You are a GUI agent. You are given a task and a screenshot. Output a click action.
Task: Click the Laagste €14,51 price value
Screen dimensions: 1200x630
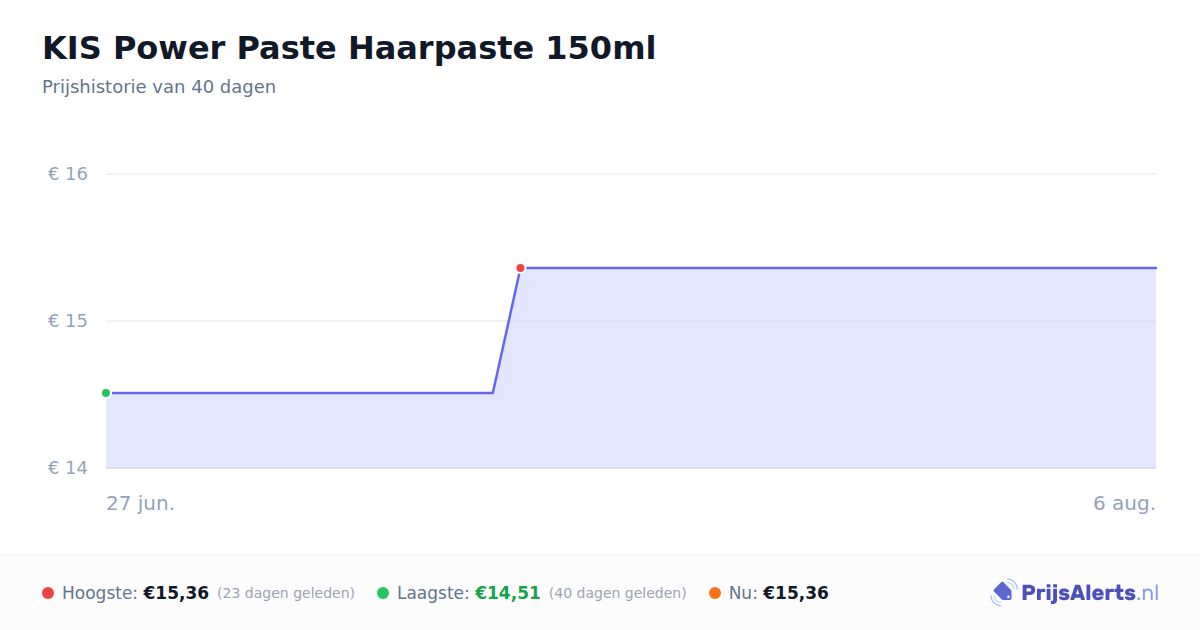(508, 593)
